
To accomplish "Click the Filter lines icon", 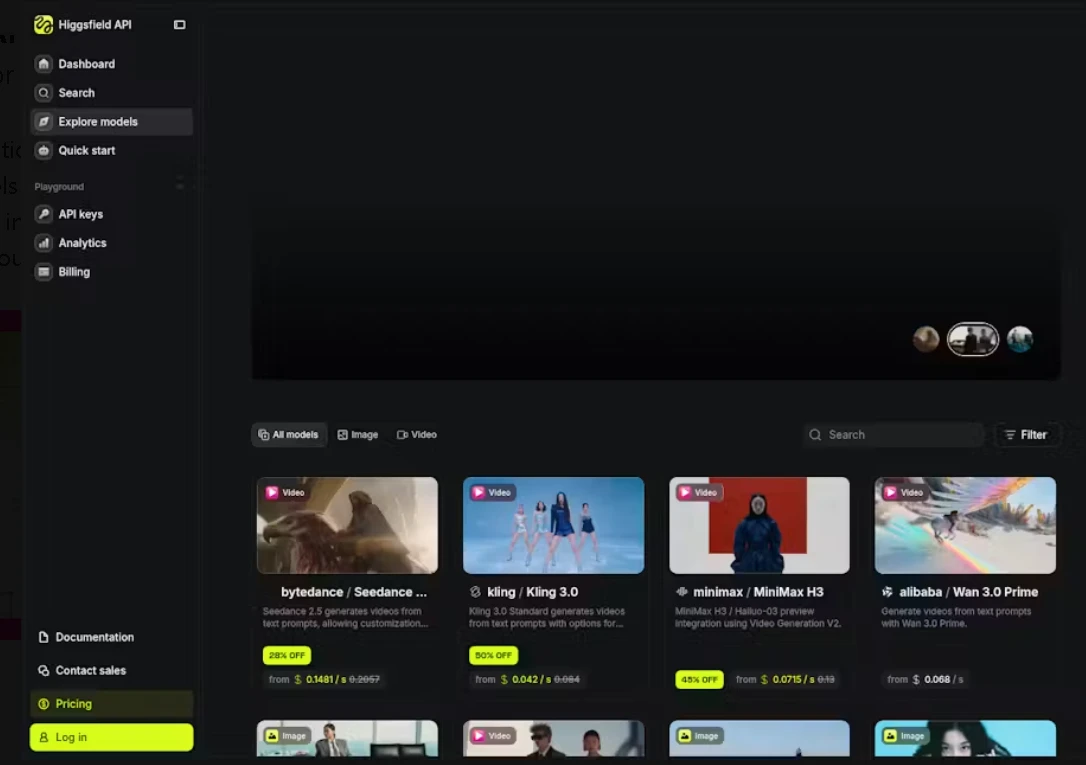I will [1010, 435].
